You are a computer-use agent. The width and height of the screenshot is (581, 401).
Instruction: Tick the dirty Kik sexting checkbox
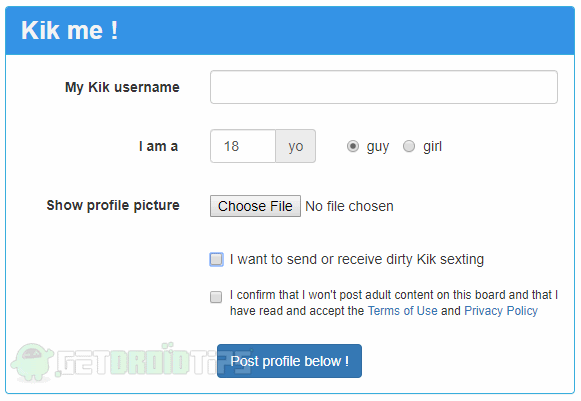pyautogui.click(x=216, y=259)
